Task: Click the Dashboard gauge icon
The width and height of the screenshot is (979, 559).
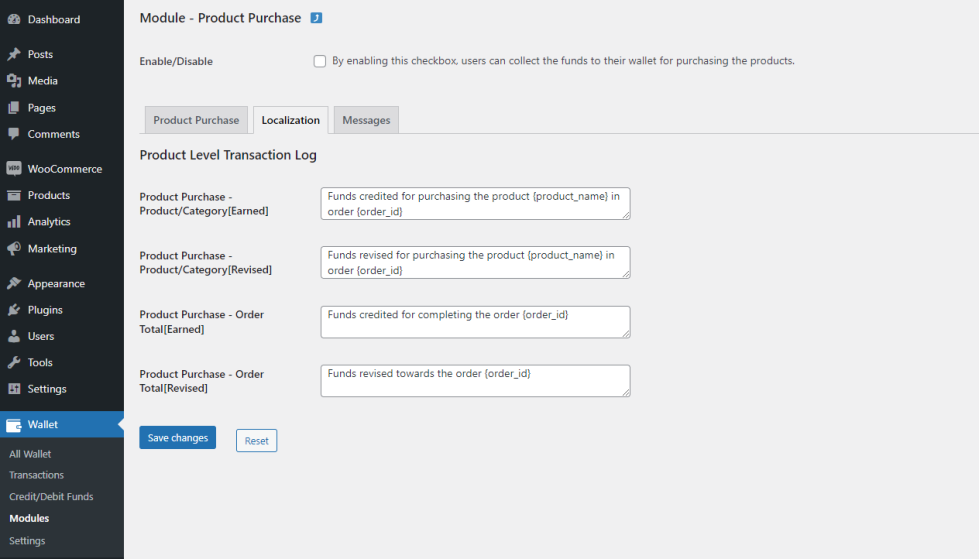Action: 14,19
